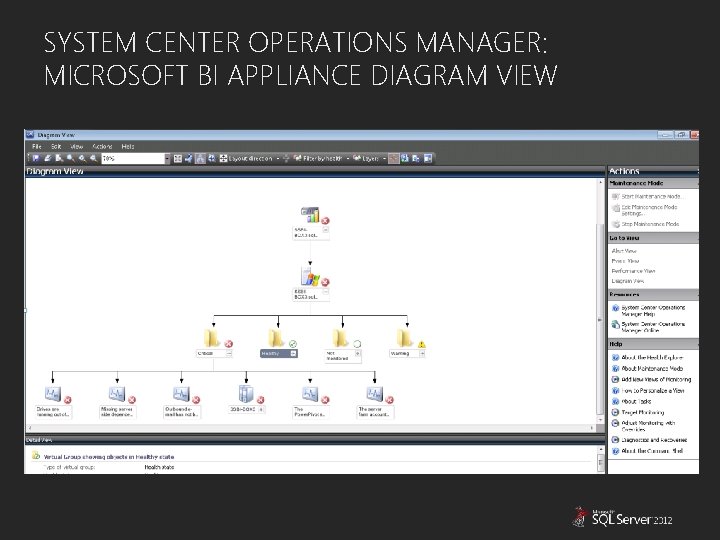Open About the Health Explorer help

point(647,357)
